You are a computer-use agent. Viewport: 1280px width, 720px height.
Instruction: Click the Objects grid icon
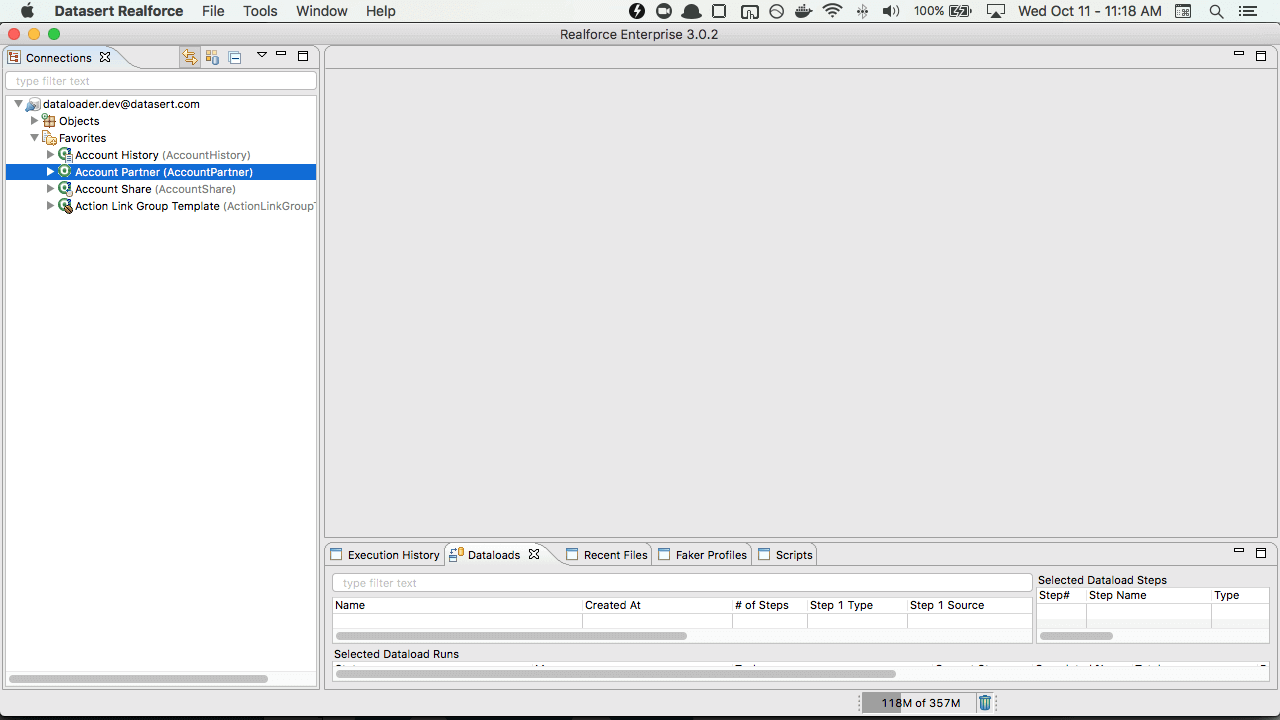pyautogui.click(x=49, y=121)
